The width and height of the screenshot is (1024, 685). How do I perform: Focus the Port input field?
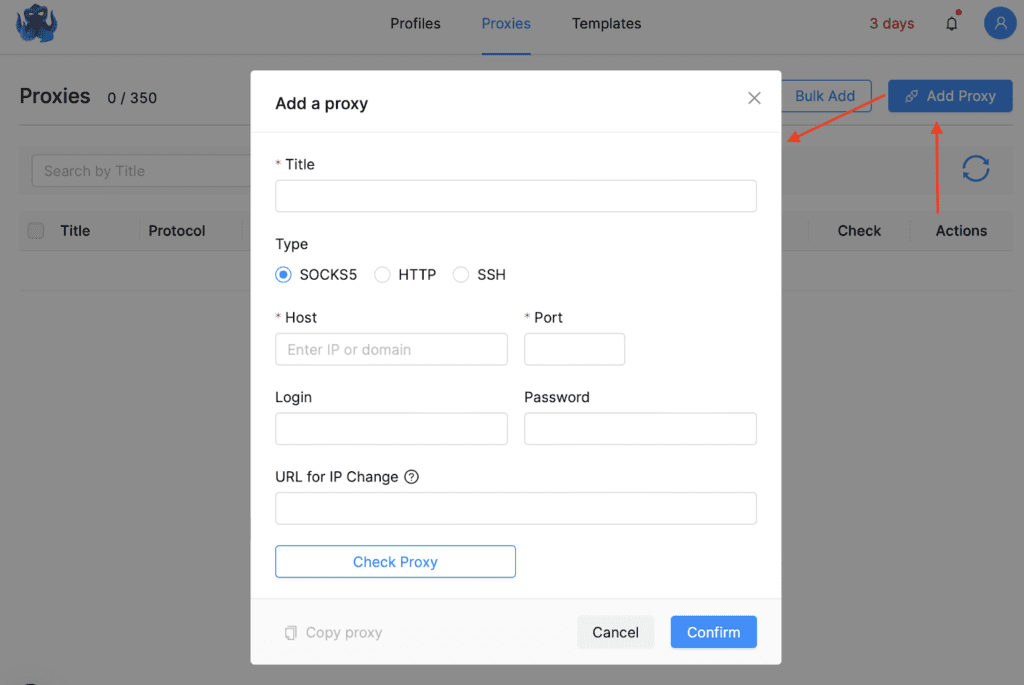pyautogui.click(x=574, y=349)
